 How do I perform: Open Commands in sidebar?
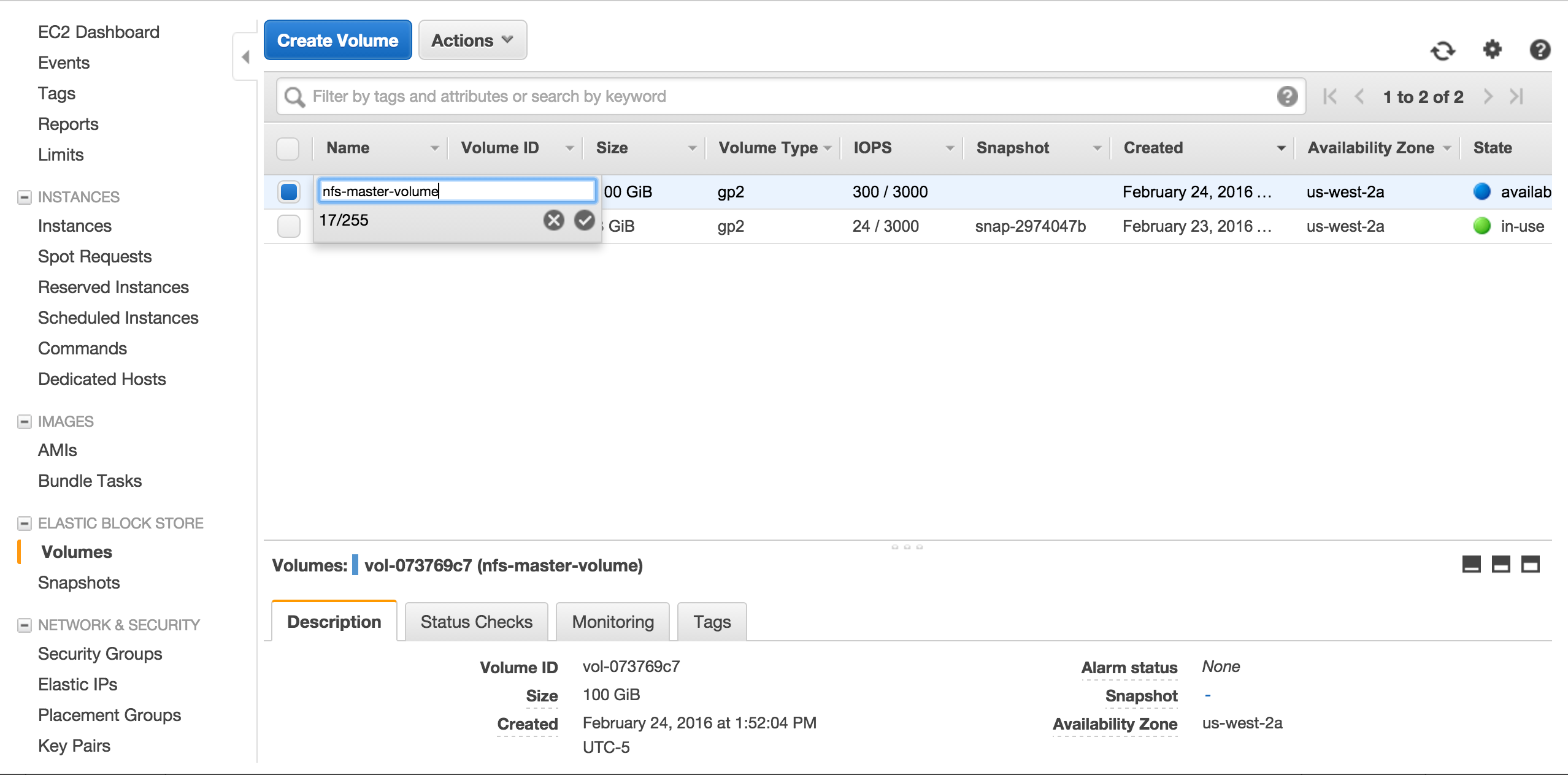click(x=83, y=348)
